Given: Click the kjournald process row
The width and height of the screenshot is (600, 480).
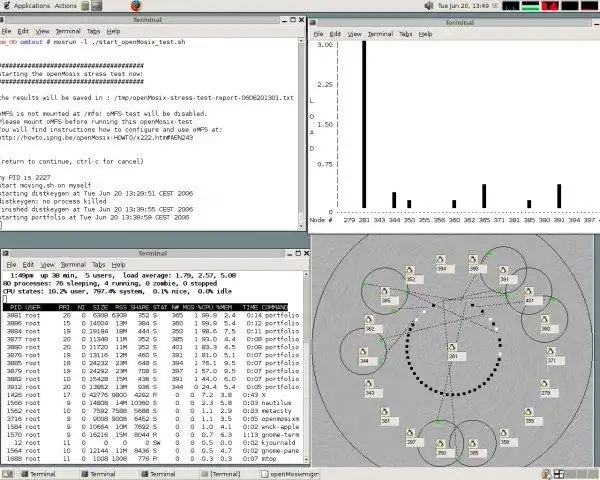Looking at the screenshot, I should [x=152, y=443].
